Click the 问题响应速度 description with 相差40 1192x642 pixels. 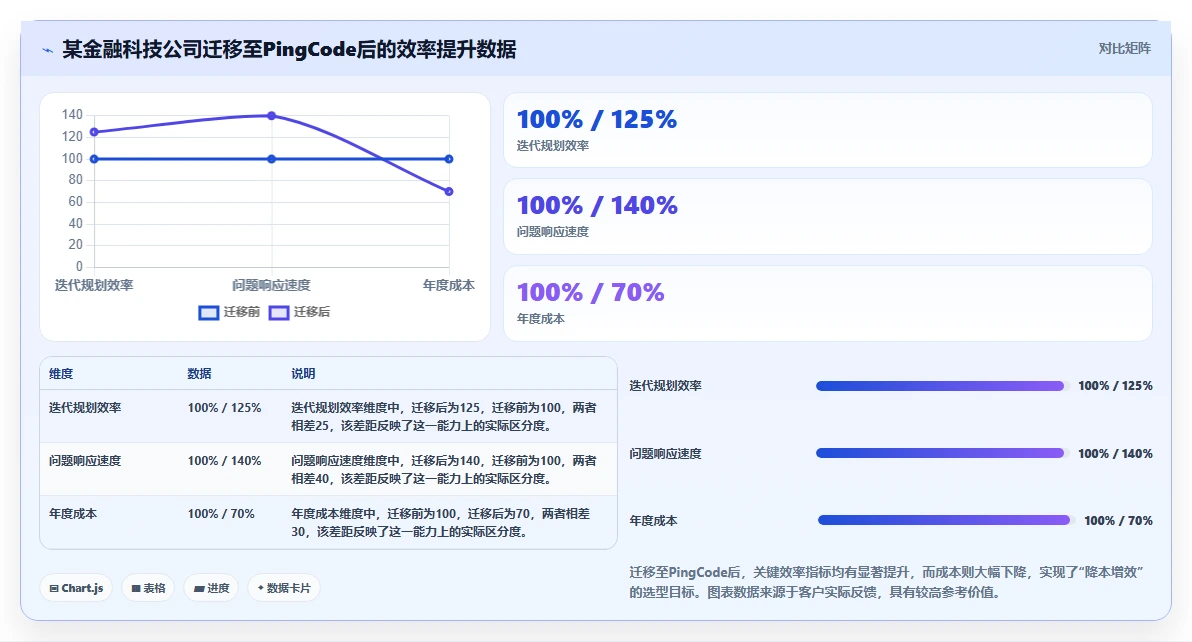click(x=444, y=470)
